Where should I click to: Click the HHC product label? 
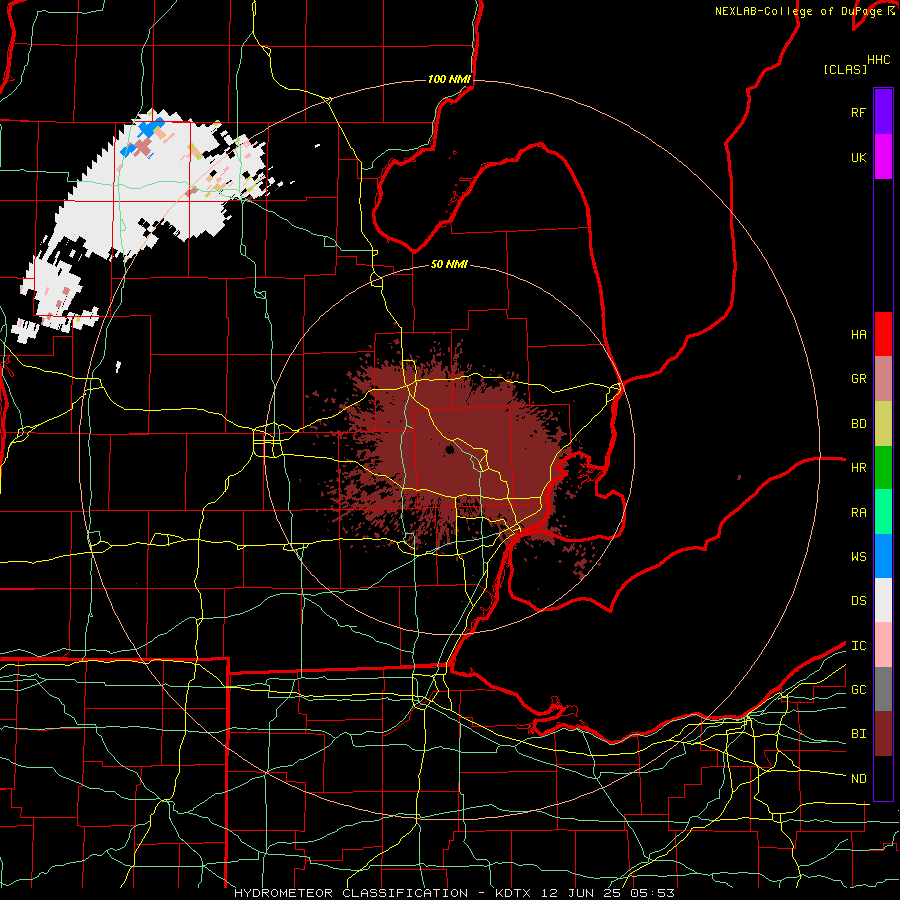(x=878, y=60)
